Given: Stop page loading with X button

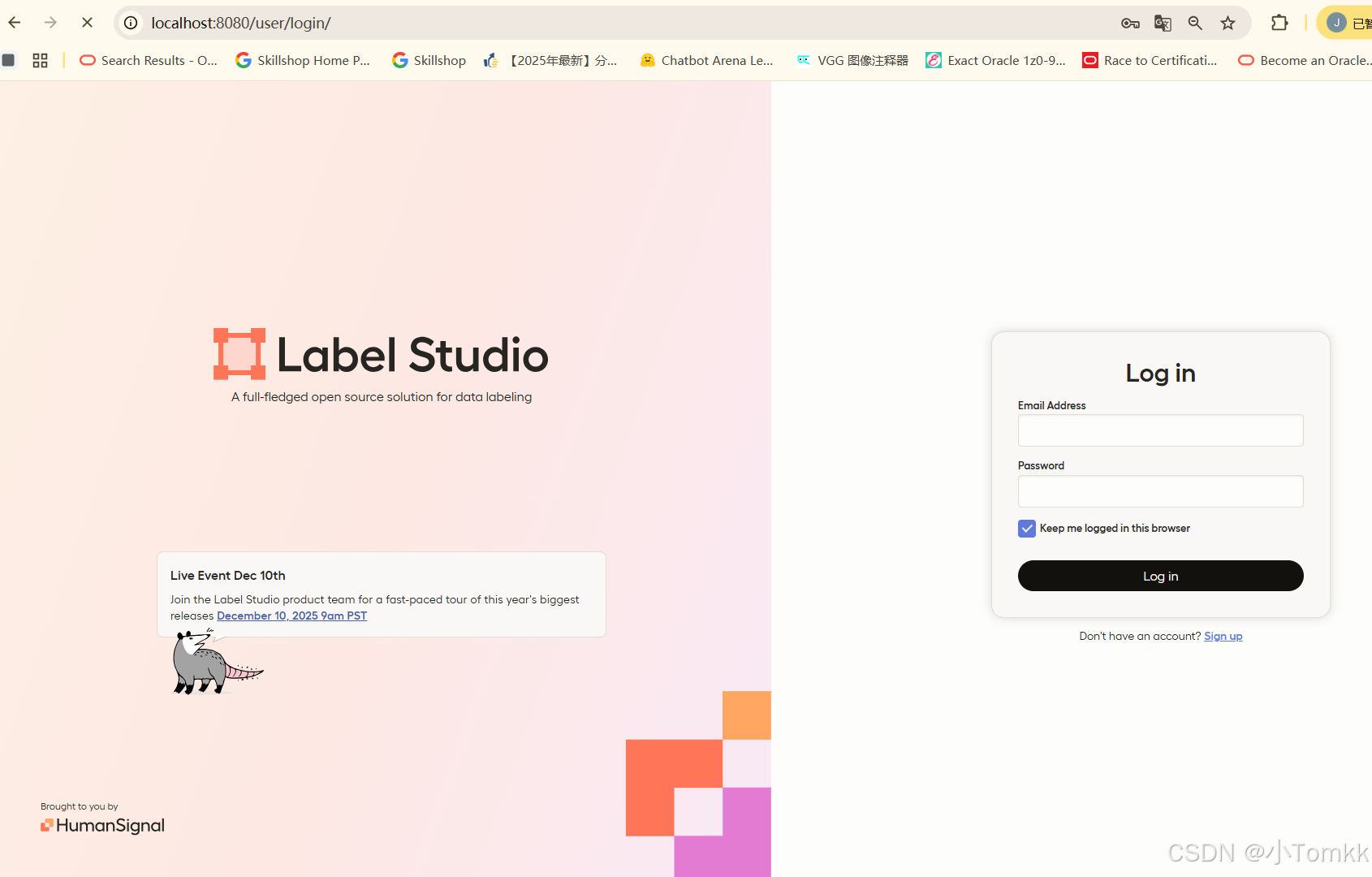Looking at the screenshot, I should pyautogui.click(x=87, y=23).
